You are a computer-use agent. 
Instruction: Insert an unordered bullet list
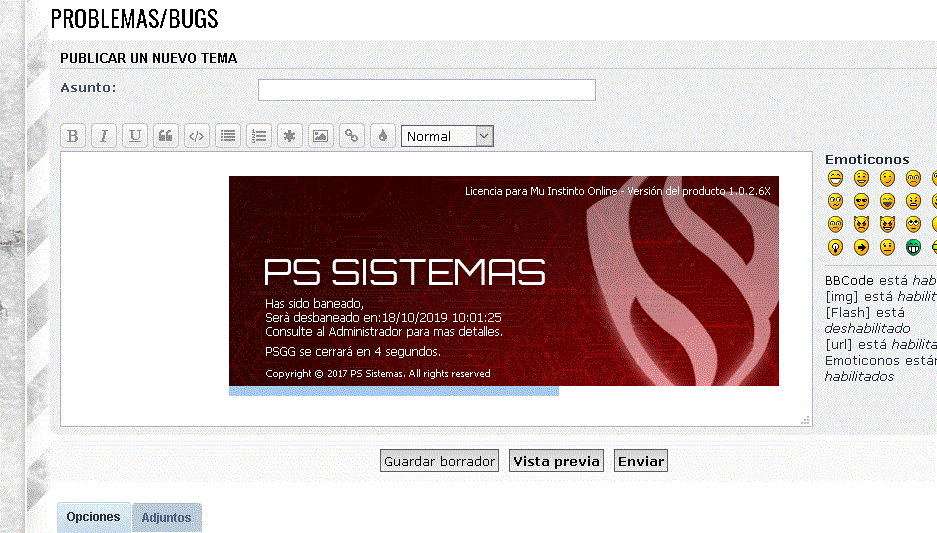[228, 137]
